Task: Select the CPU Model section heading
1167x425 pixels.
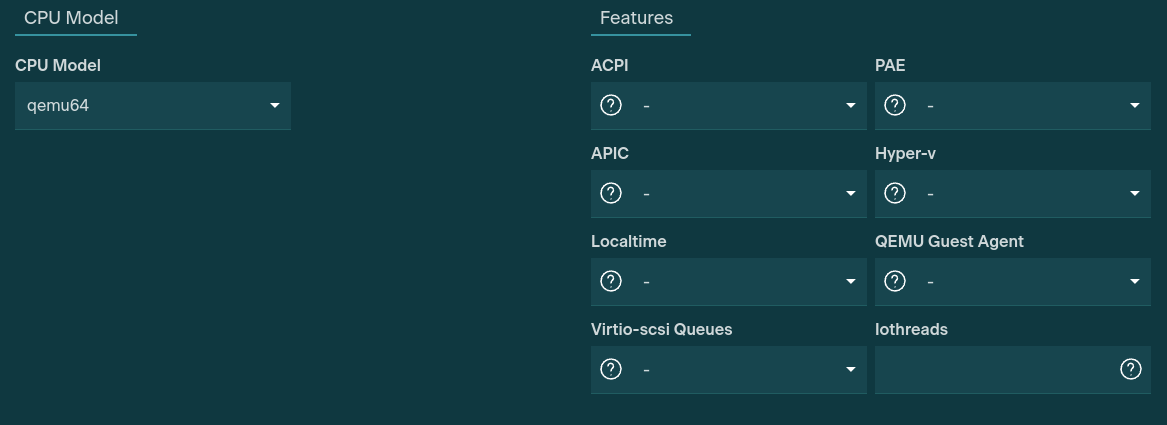Action: [71, 18]
